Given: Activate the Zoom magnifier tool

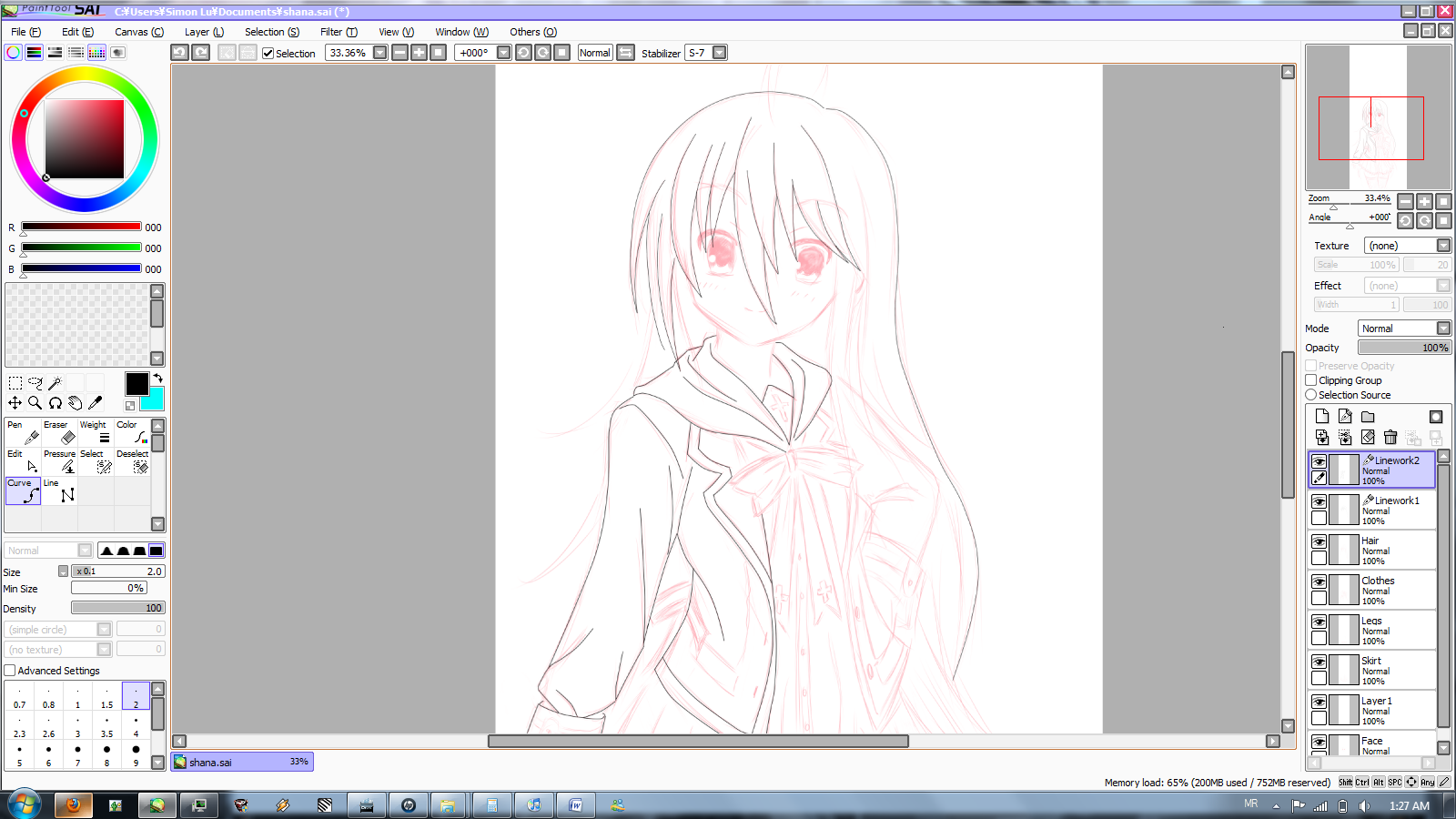Looking at the screenshot, I should 35,402.
